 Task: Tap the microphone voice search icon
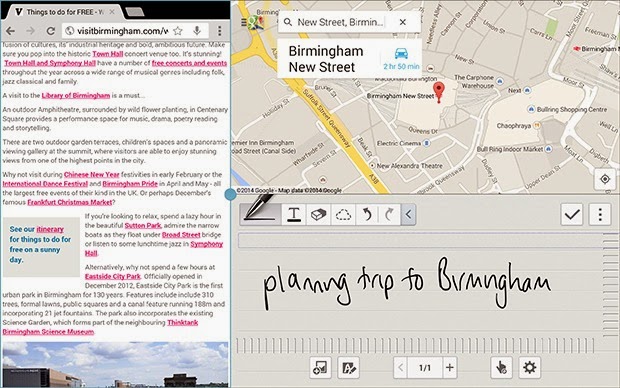pyautogui.click(x=197, y=30)
